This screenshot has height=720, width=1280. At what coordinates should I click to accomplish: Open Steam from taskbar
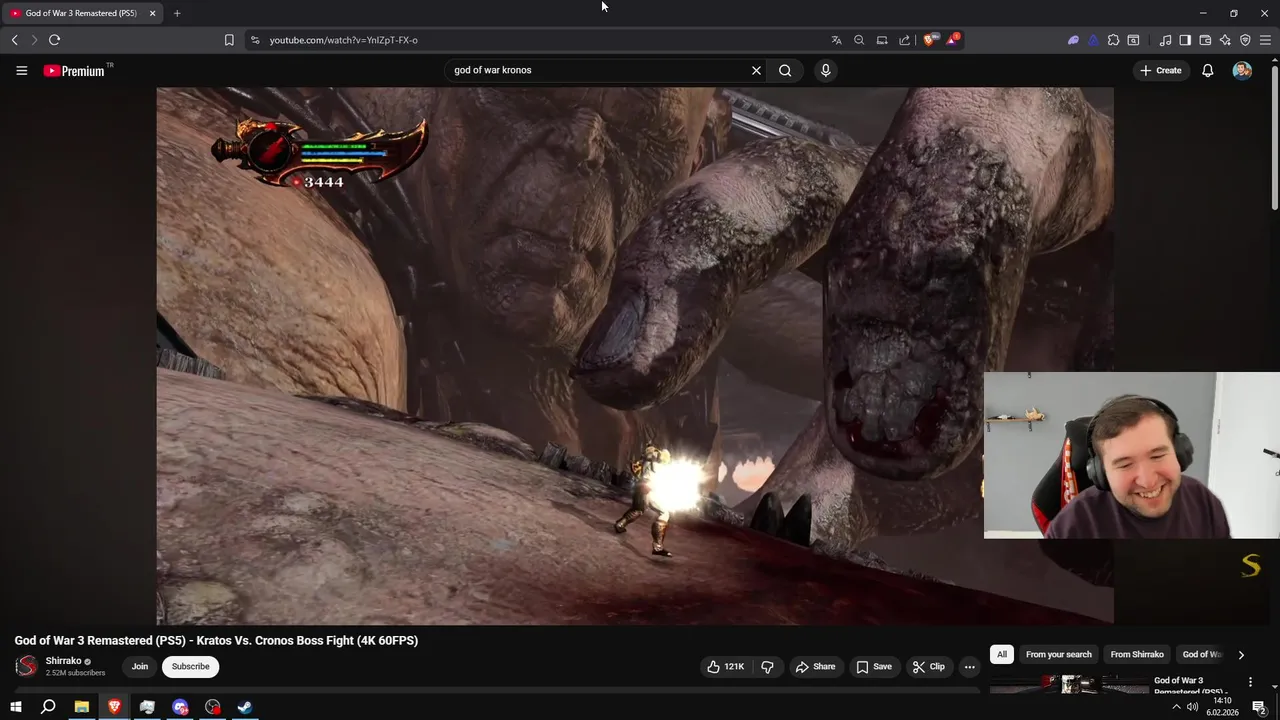245,707
